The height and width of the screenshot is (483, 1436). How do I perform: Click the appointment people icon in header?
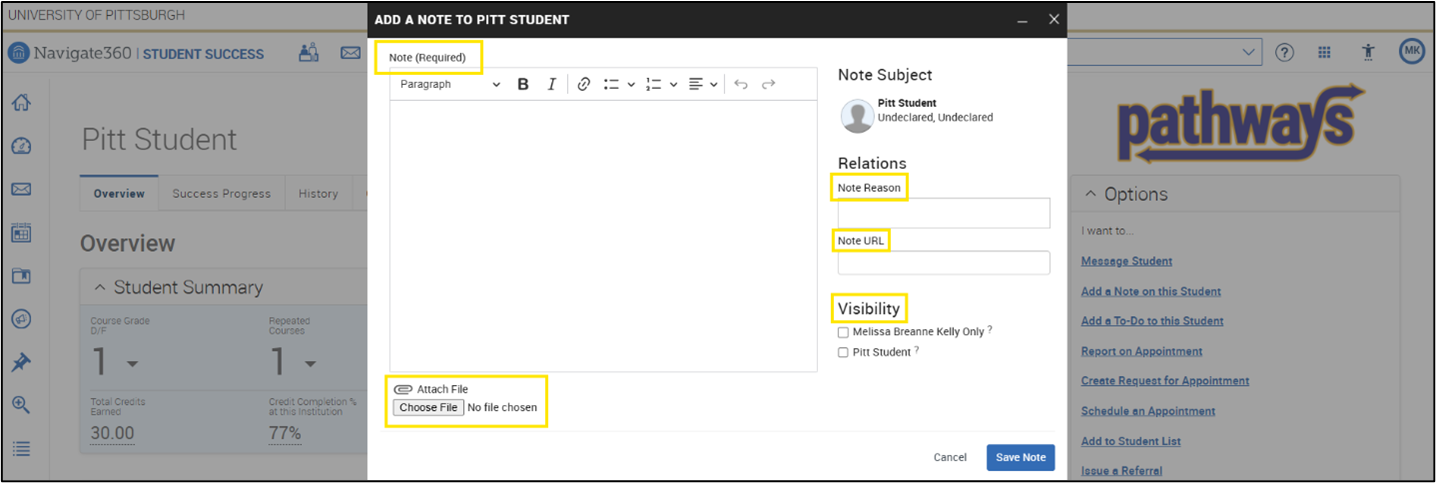tap(309, 52)
